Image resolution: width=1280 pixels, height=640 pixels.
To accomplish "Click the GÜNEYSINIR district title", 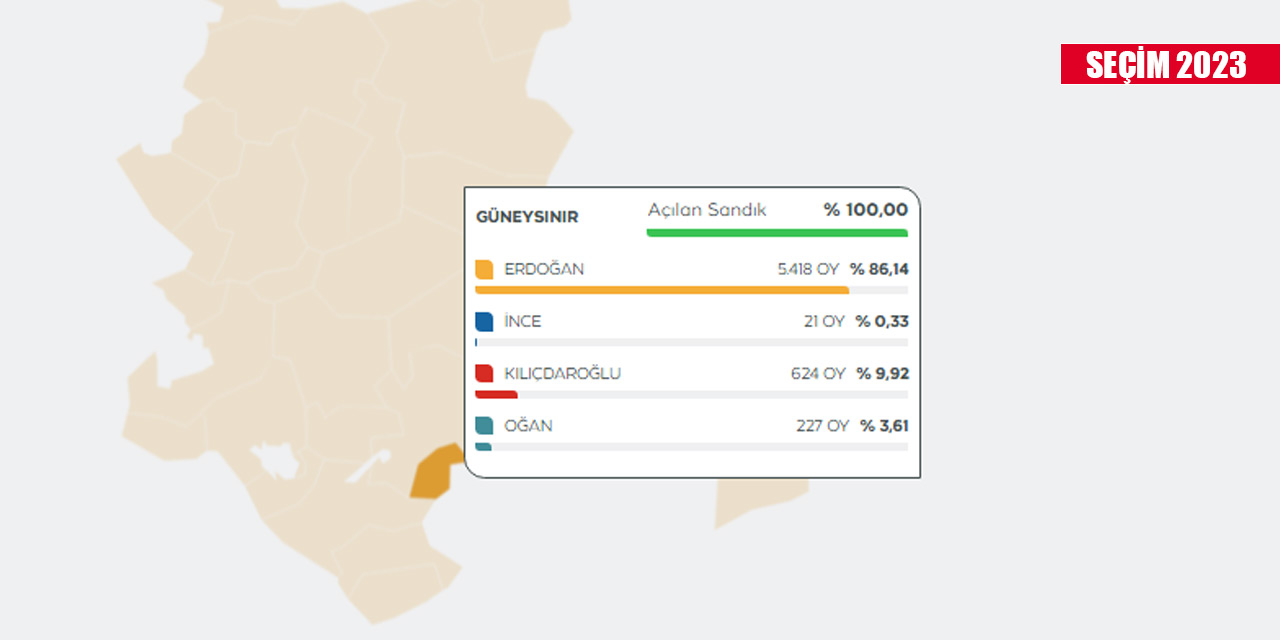I will click(x=527, y=217).
